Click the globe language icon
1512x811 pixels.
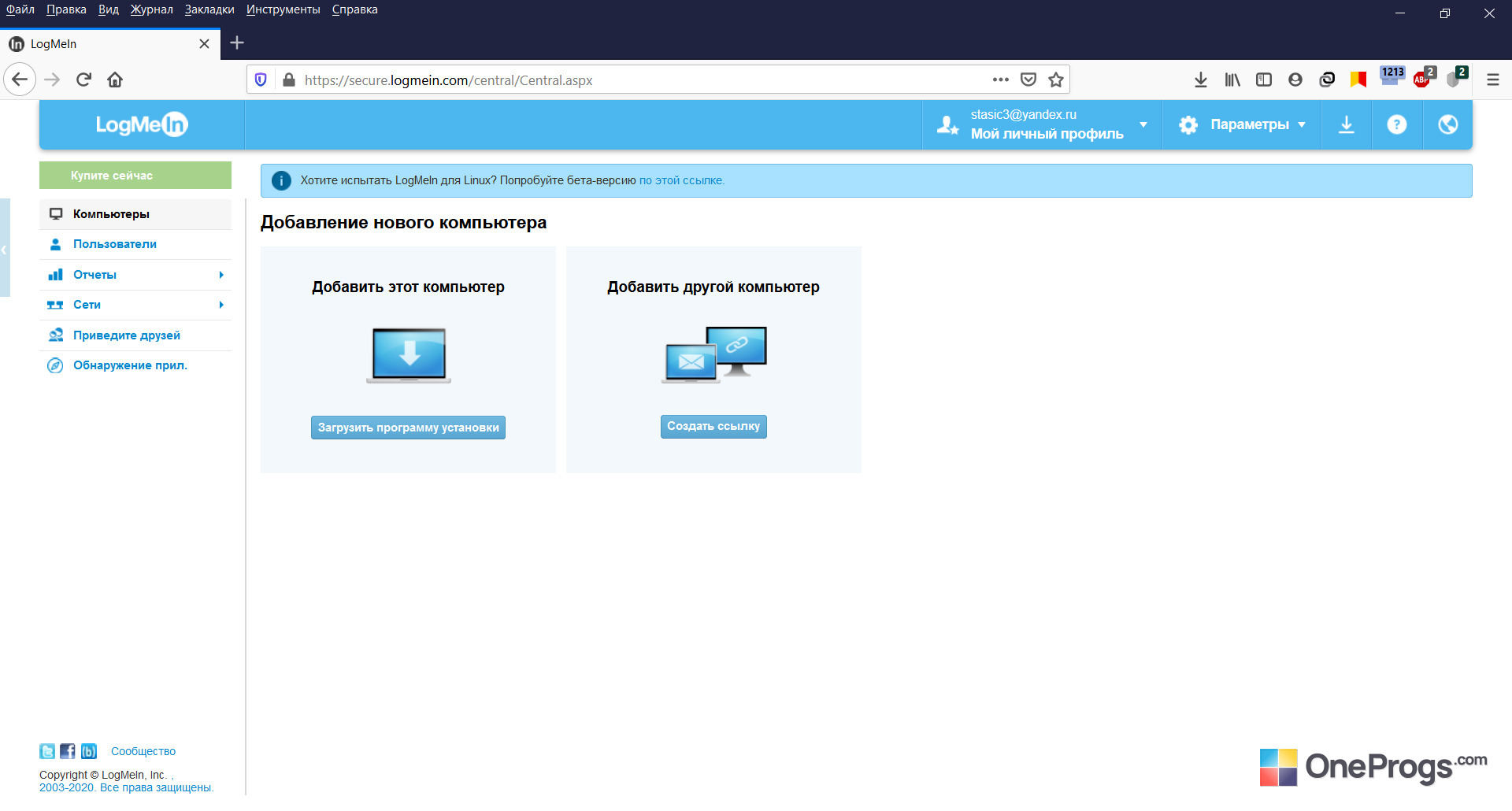[1447, 124]
